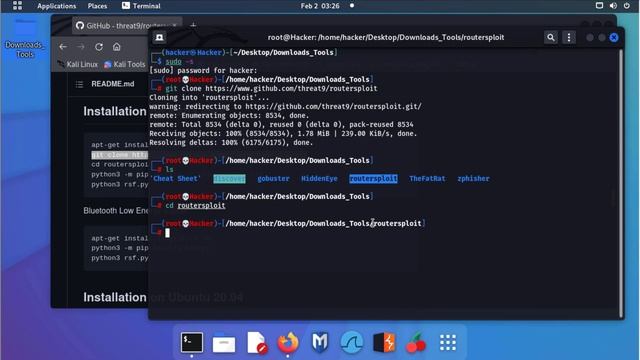This screenshot has height=360, width=640.
Task: Go to the browser home page
Action: [x=117, y=47]
